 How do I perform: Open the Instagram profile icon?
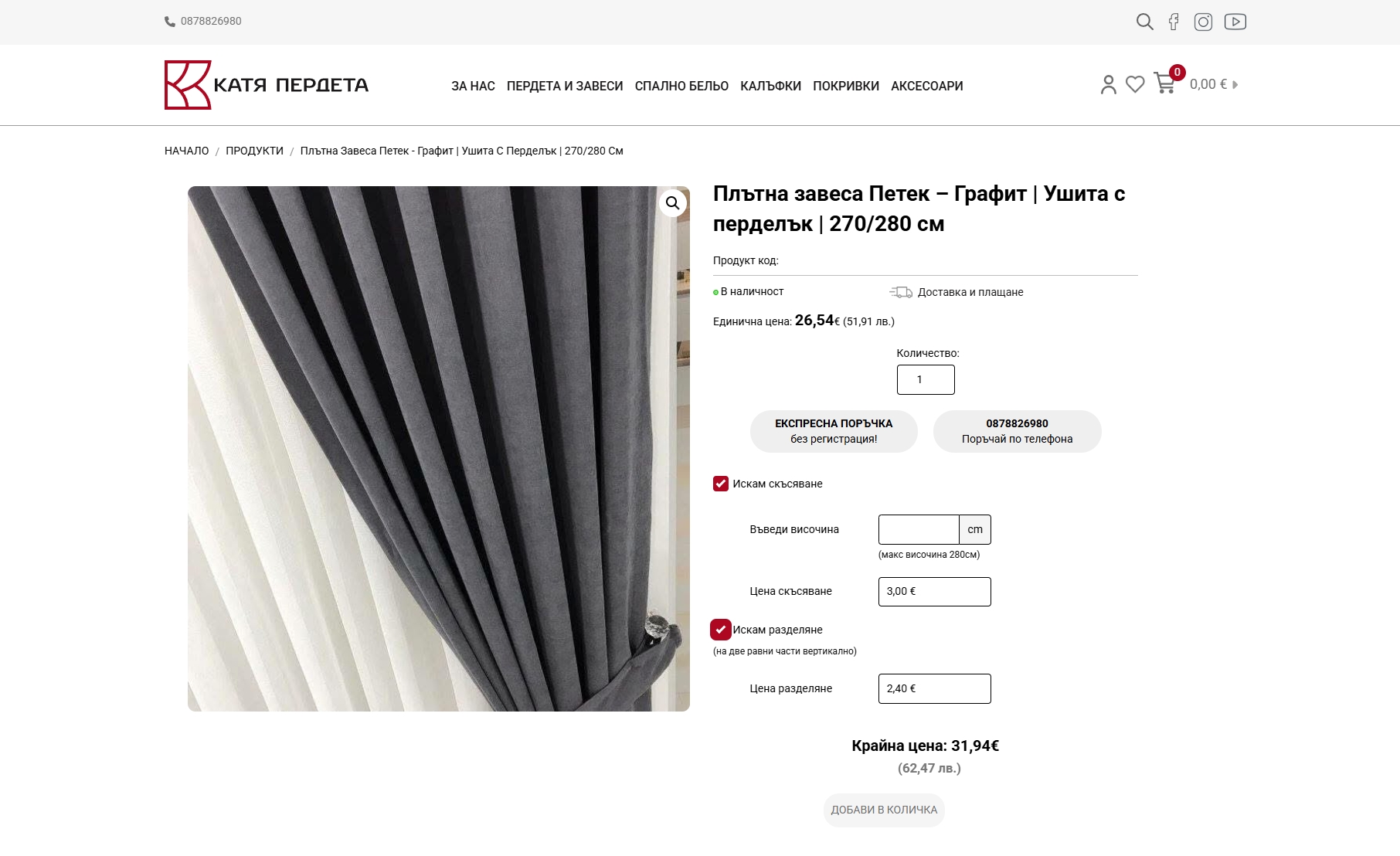click(1203, 22)
